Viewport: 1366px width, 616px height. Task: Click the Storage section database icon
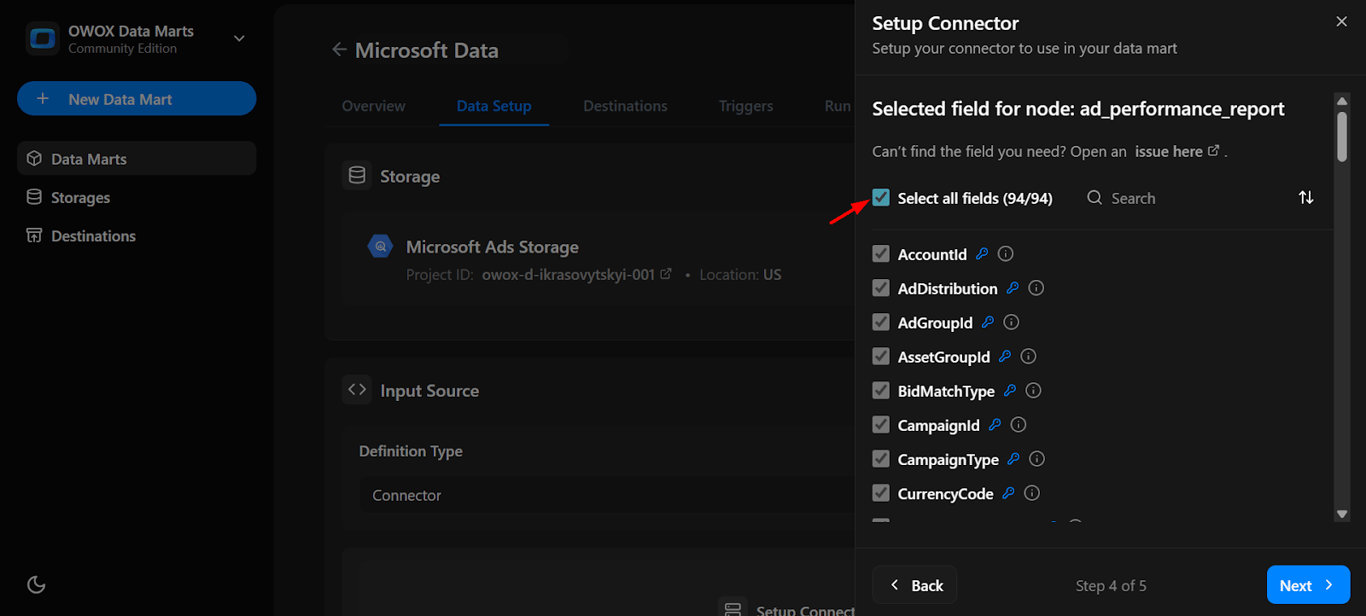click(357, 176)
